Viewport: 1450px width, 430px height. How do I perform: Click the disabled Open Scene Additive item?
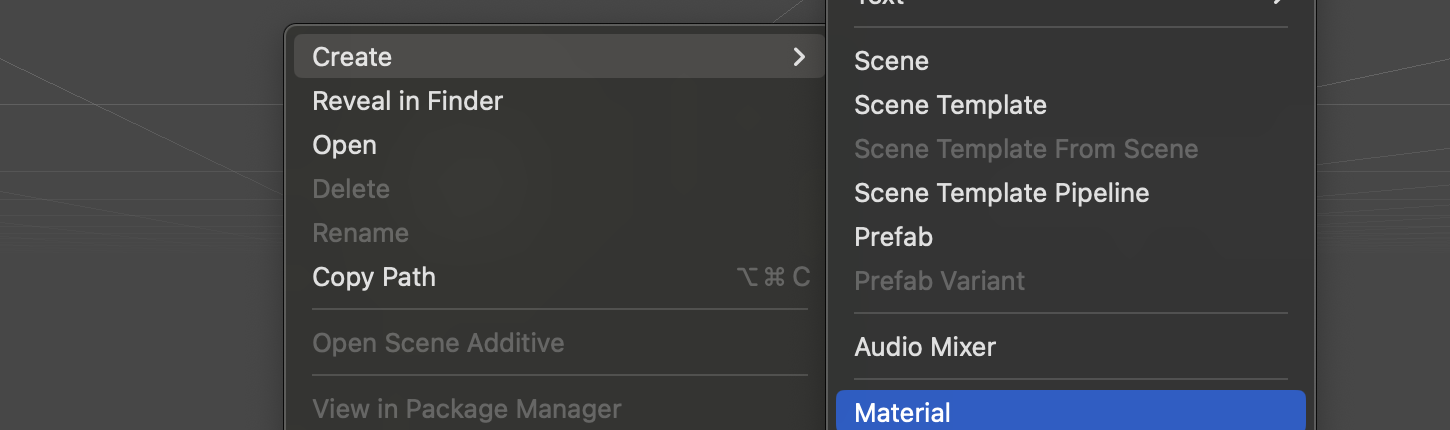coord(438,343)
